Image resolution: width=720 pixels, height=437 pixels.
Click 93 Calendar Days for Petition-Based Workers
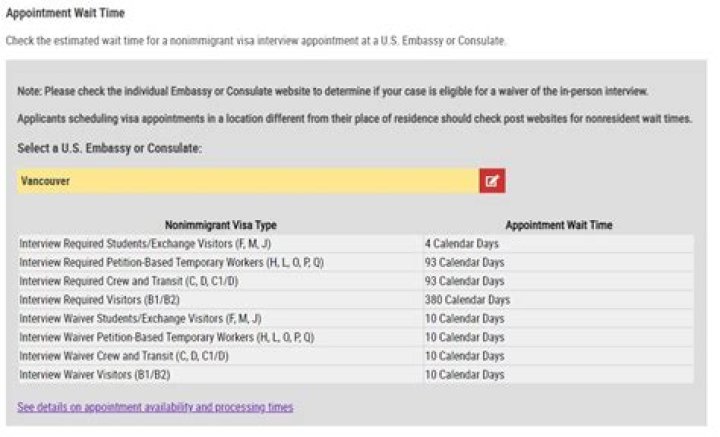464,263
